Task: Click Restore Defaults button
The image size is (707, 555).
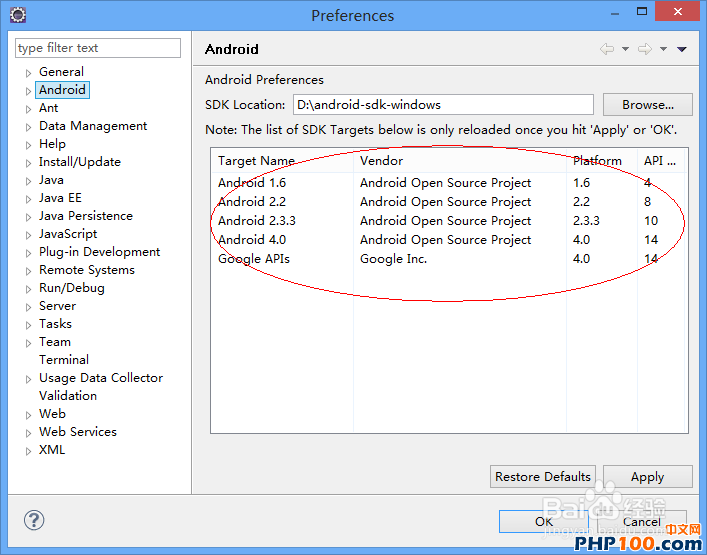Action: [542, 477]
